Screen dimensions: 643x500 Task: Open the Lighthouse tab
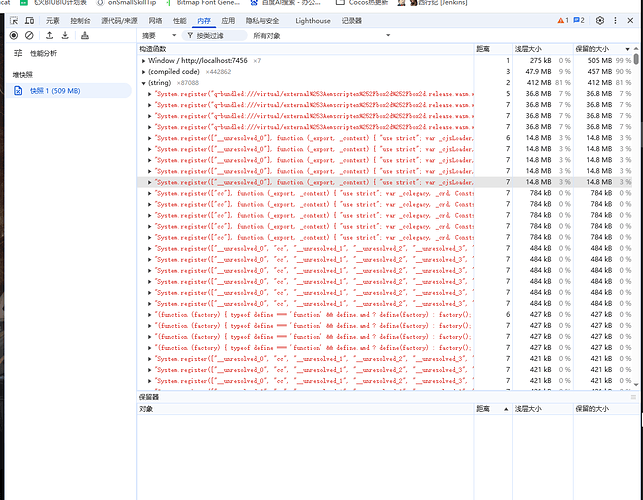(313, 21)
